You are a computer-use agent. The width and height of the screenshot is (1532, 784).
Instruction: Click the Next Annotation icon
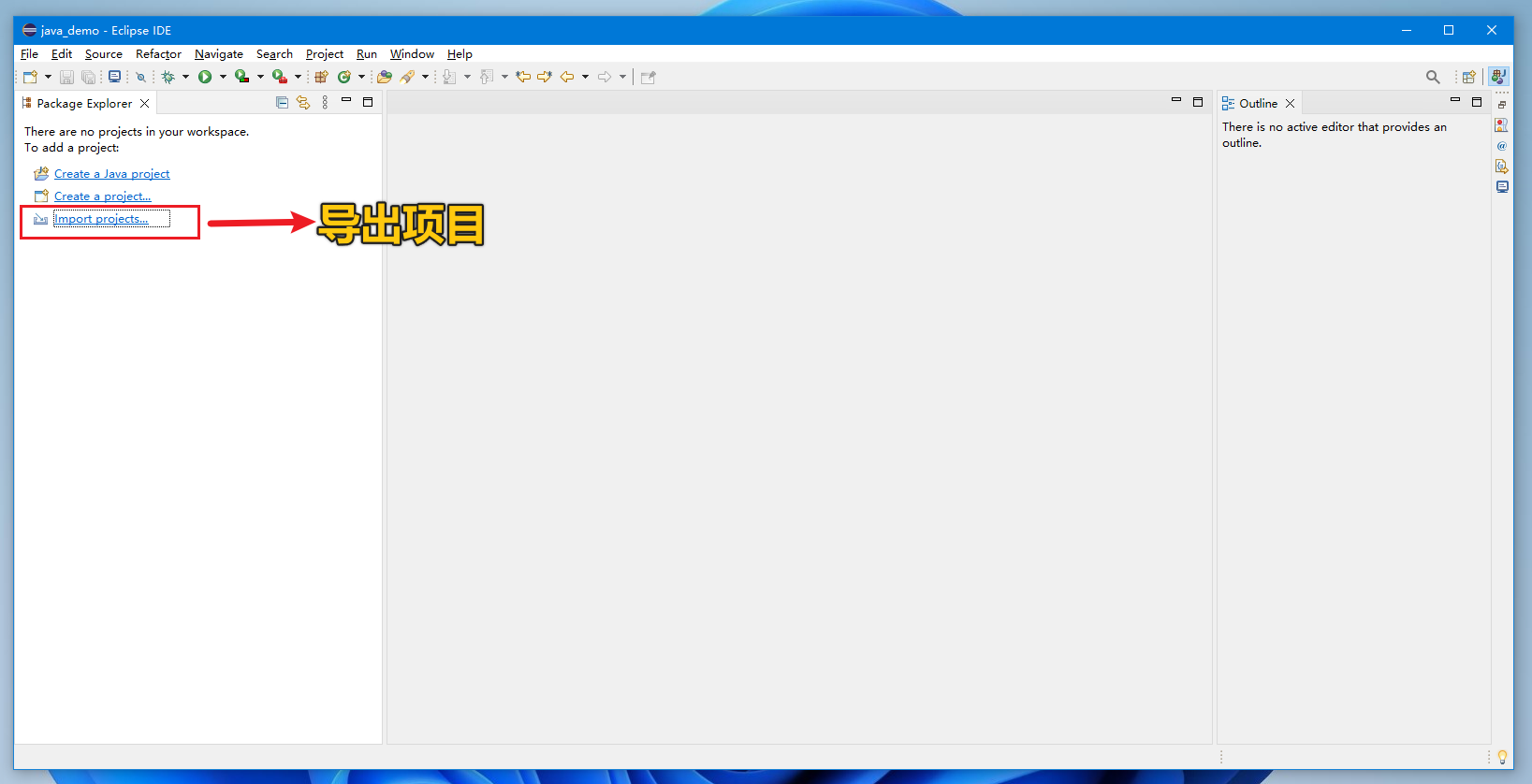pyautogui.click(x=450, y=77)
